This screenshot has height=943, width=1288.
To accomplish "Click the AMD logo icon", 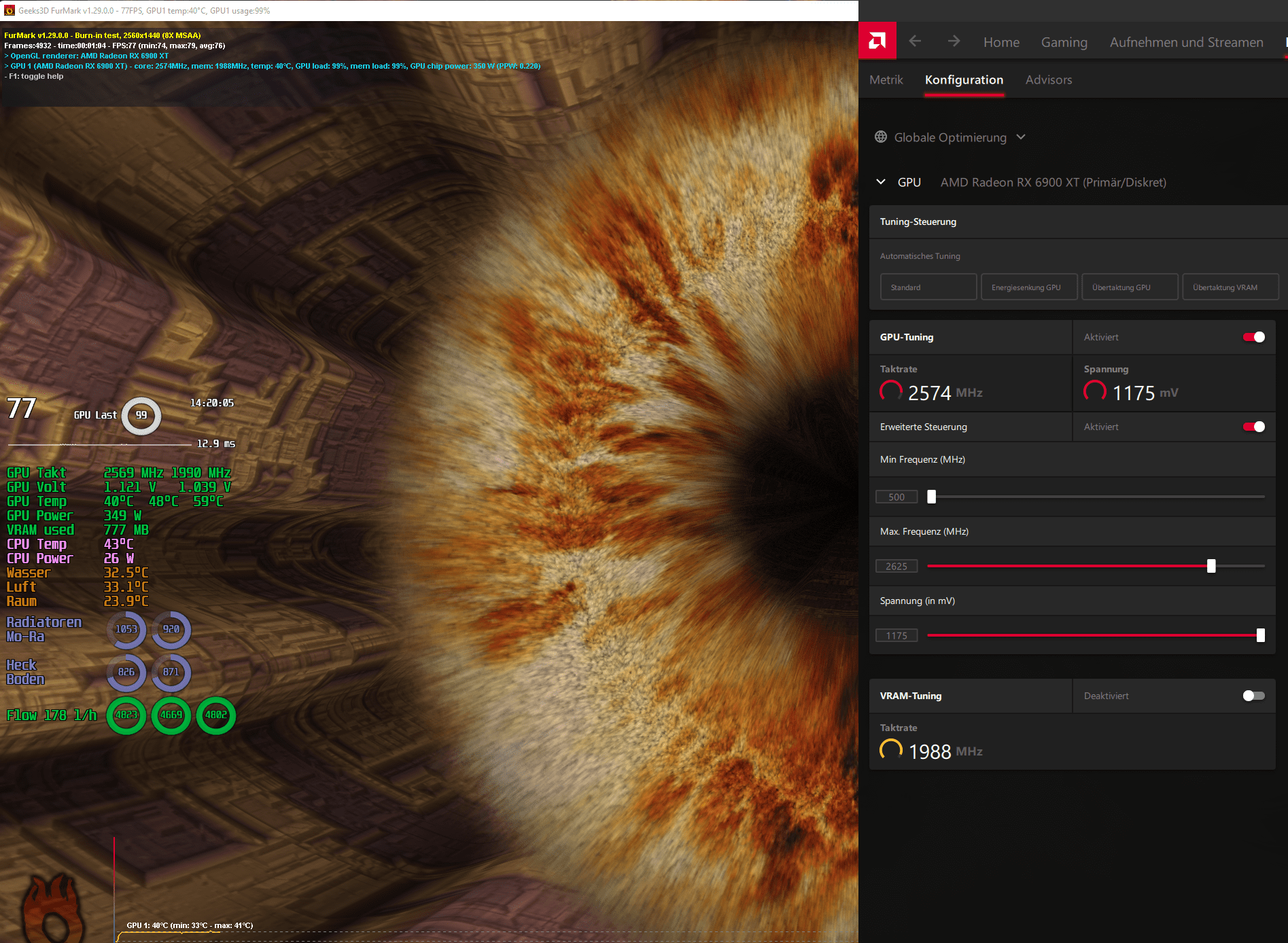I will tap(877, 41).
